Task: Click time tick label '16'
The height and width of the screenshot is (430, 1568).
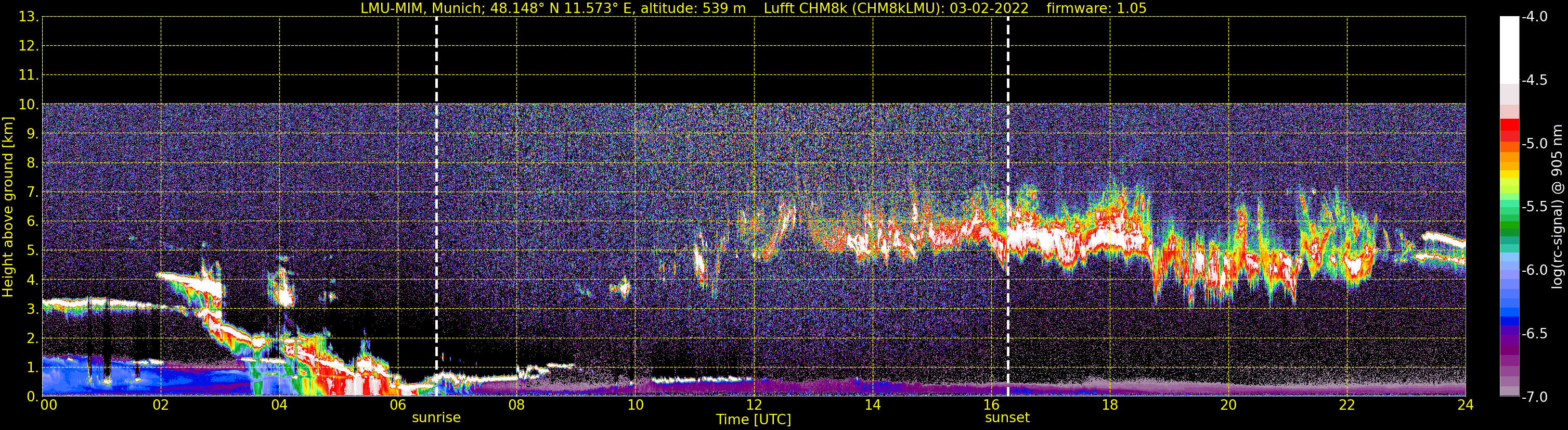Action: coord(992,405)
